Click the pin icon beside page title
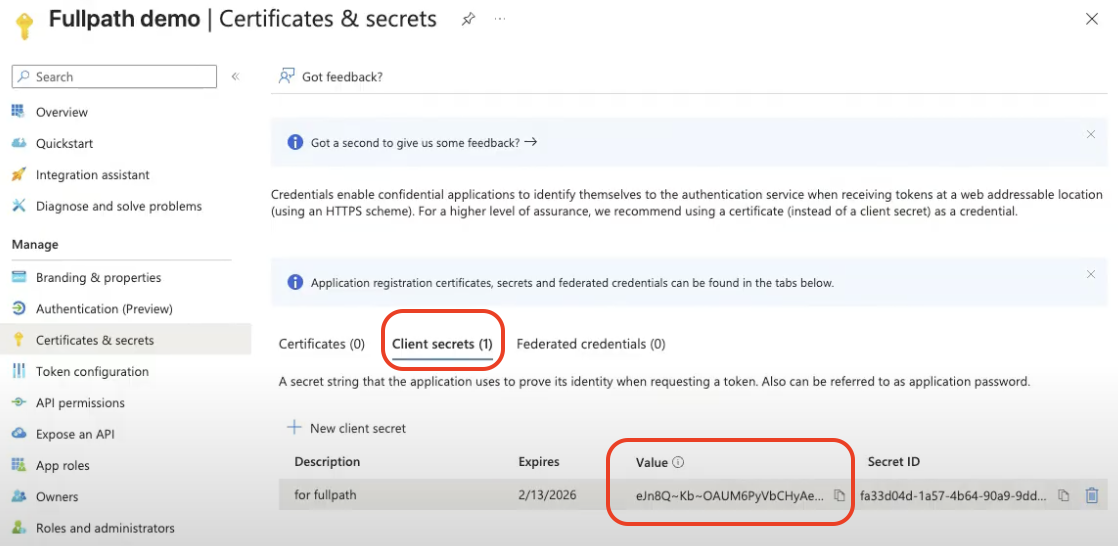The height and width of the screenshot is (546, 1118). click(468, 19)
